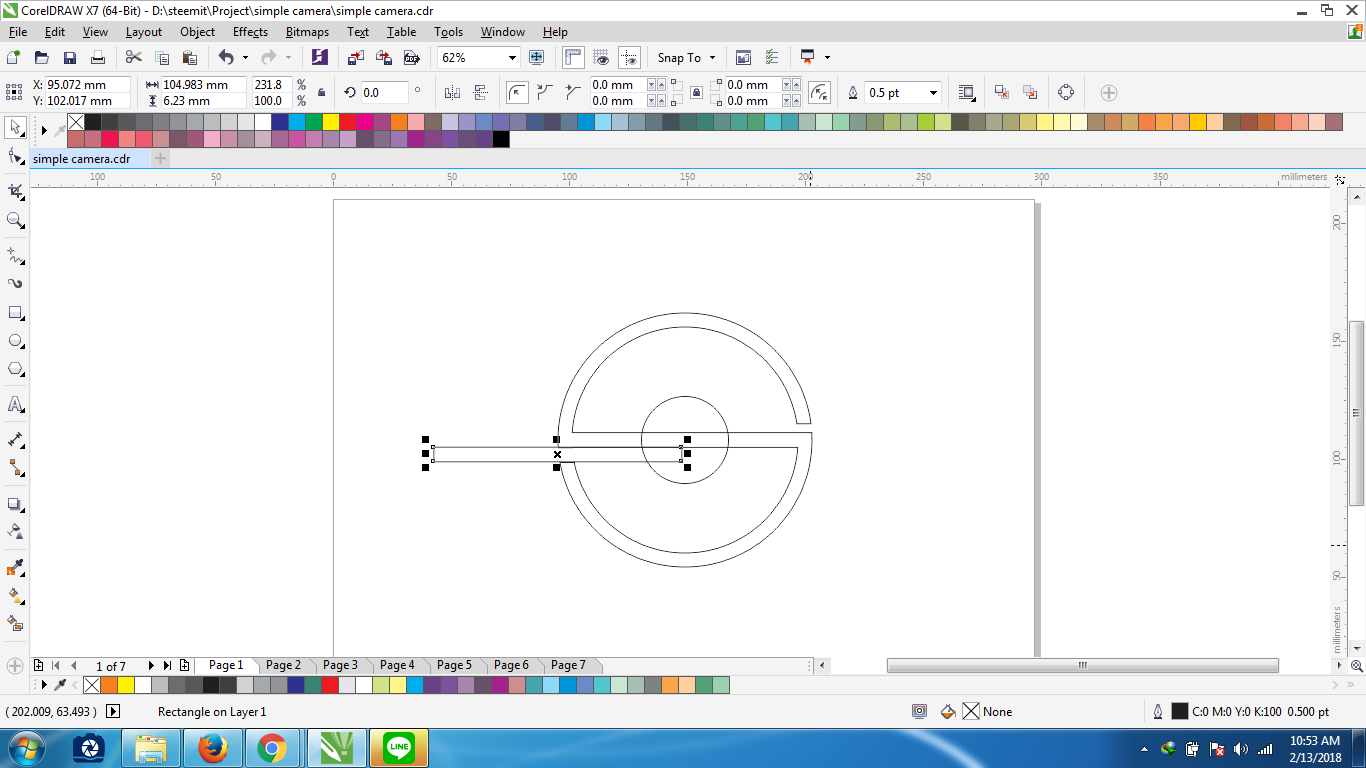Publish to PDF
The width and height of the screenshot is (1366, 768).
(410, 58)
